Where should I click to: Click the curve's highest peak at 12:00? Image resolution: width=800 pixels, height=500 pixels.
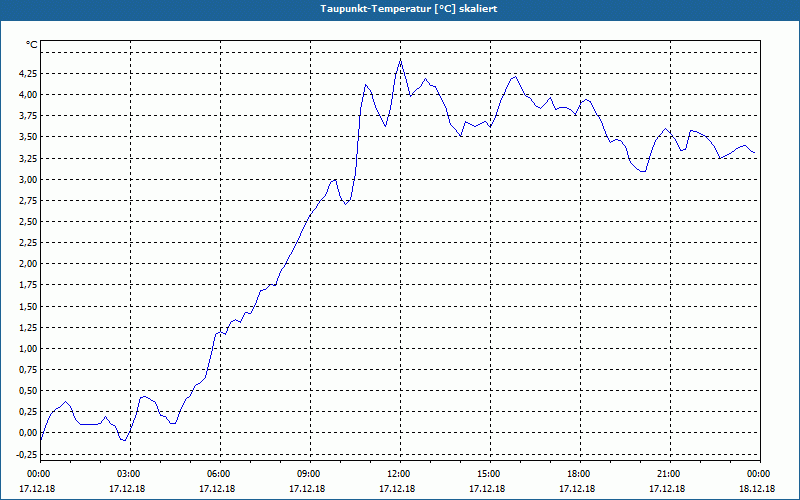[401, 60]
